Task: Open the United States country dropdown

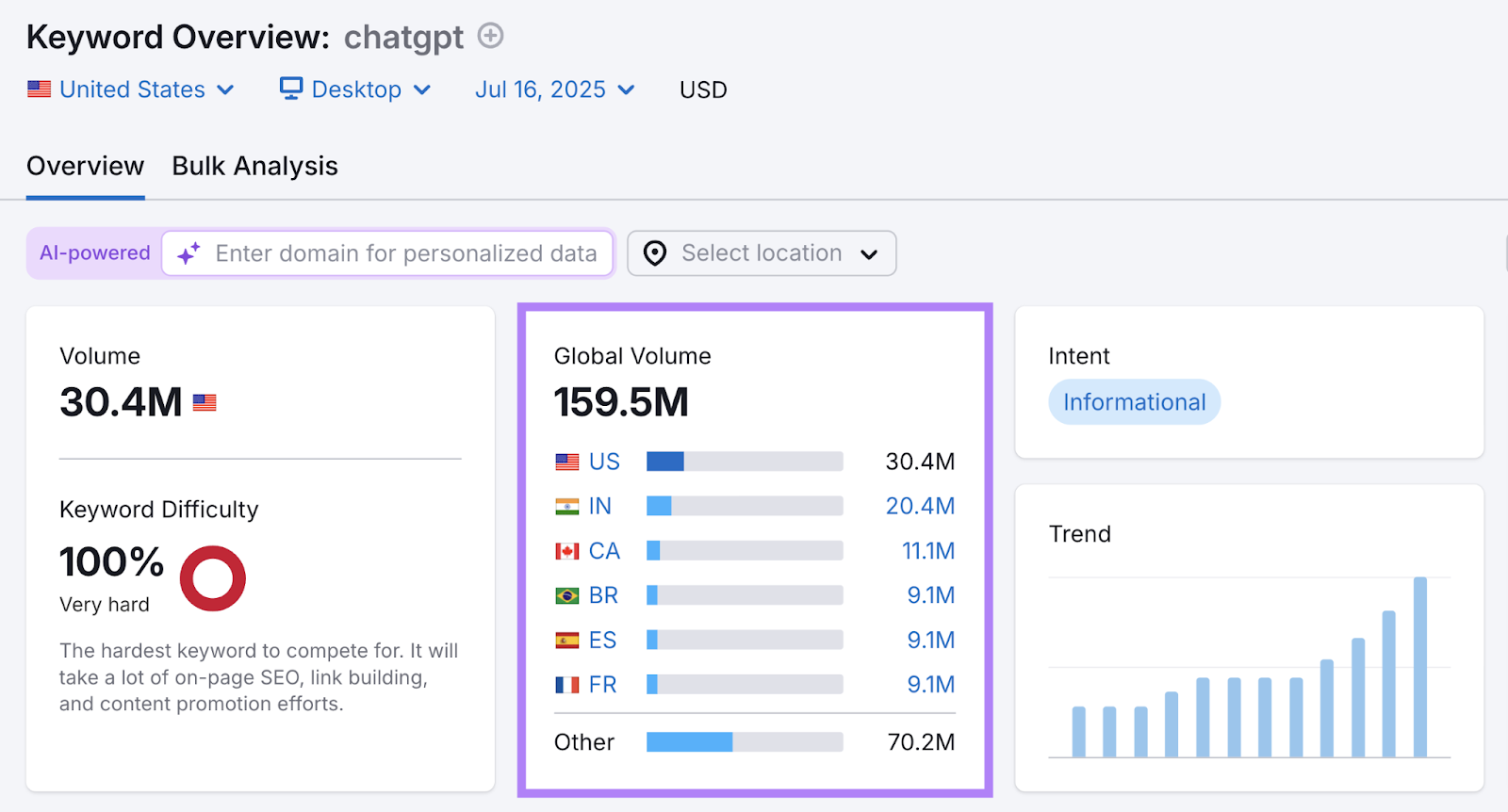Action: pyautogui.click(x=132, y=89)
